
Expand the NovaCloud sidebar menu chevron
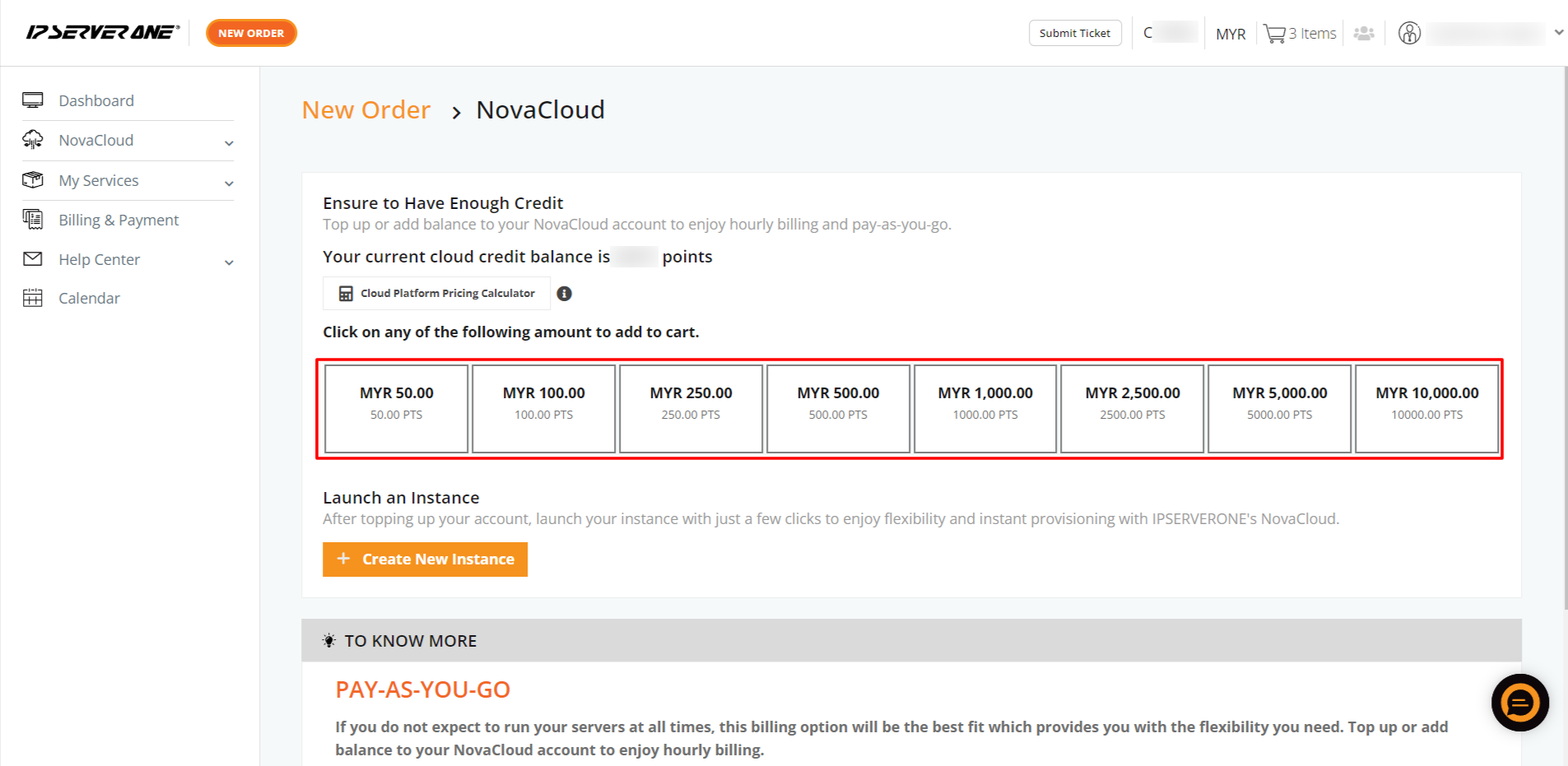pyautogui.click(x=229, y=143)
